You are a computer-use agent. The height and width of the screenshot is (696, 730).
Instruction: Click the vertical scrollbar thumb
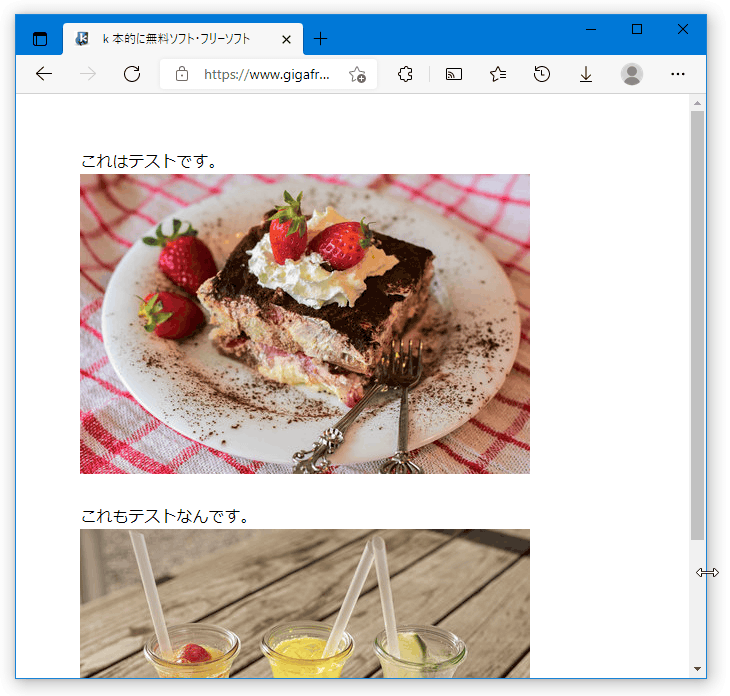[697, 325]
